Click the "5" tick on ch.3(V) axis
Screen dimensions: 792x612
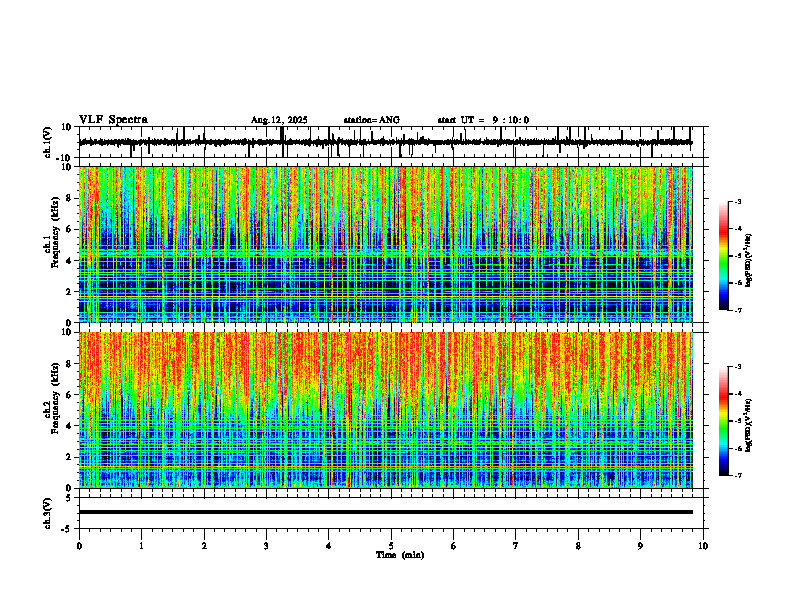[69, 497]
